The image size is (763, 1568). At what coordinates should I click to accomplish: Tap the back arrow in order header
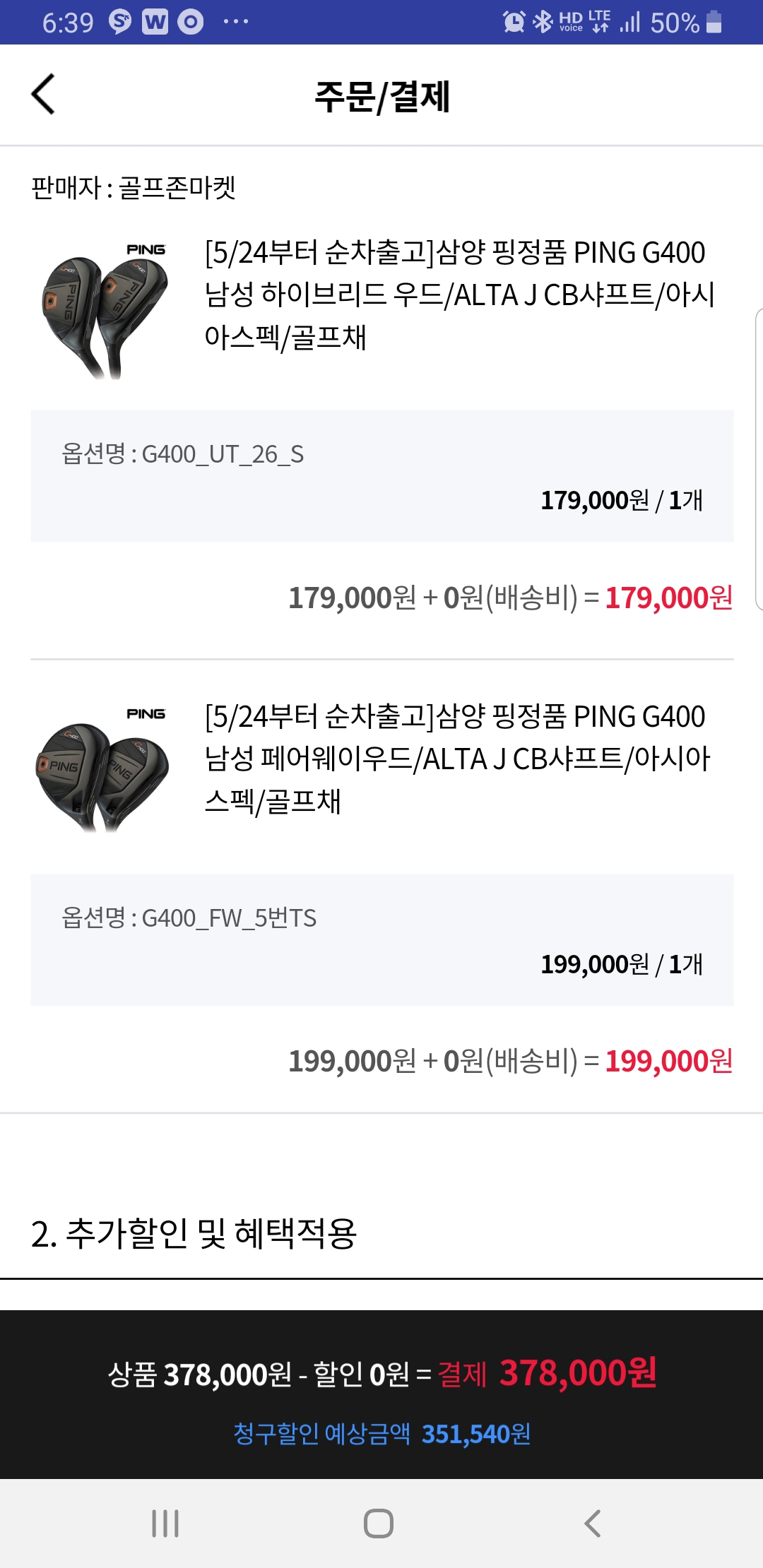pos(44,94)
